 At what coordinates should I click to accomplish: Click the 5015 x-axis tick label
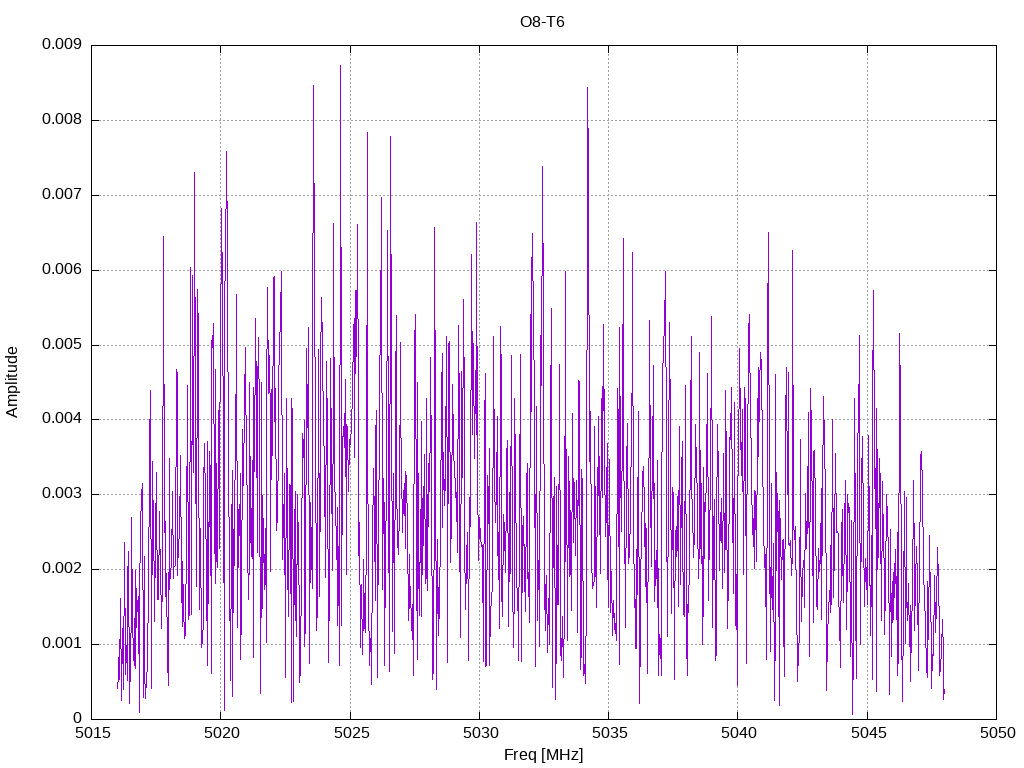click(x=92, y=733)
